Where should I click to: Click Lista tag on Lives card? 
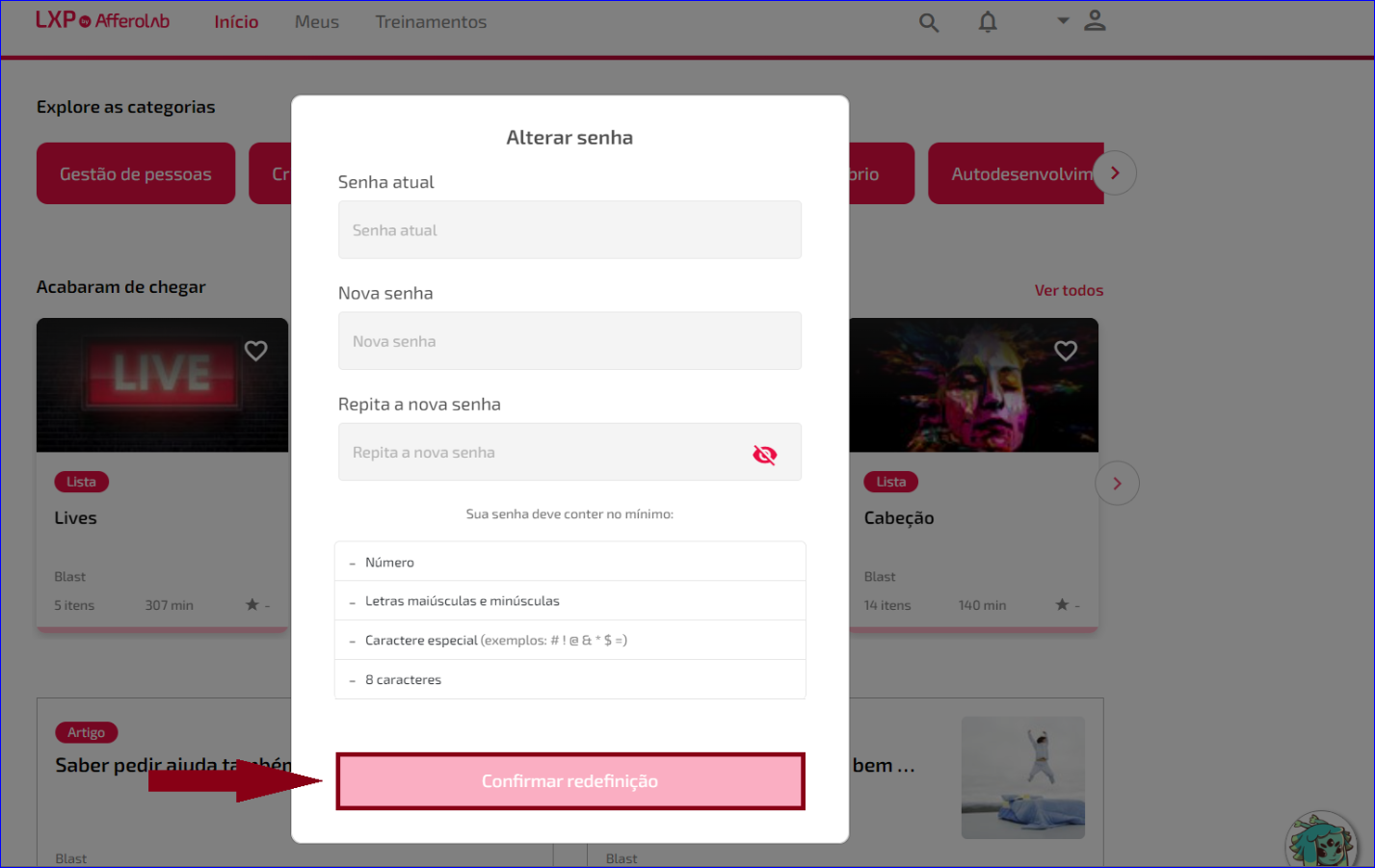click(x=81, y=482)
